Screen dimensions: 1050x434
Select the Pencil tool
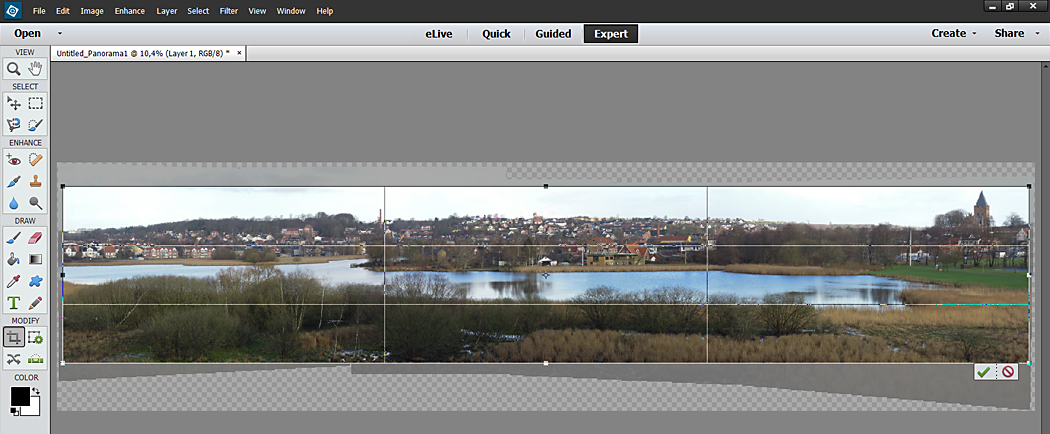pyautogui.click(x=35, y=303)
